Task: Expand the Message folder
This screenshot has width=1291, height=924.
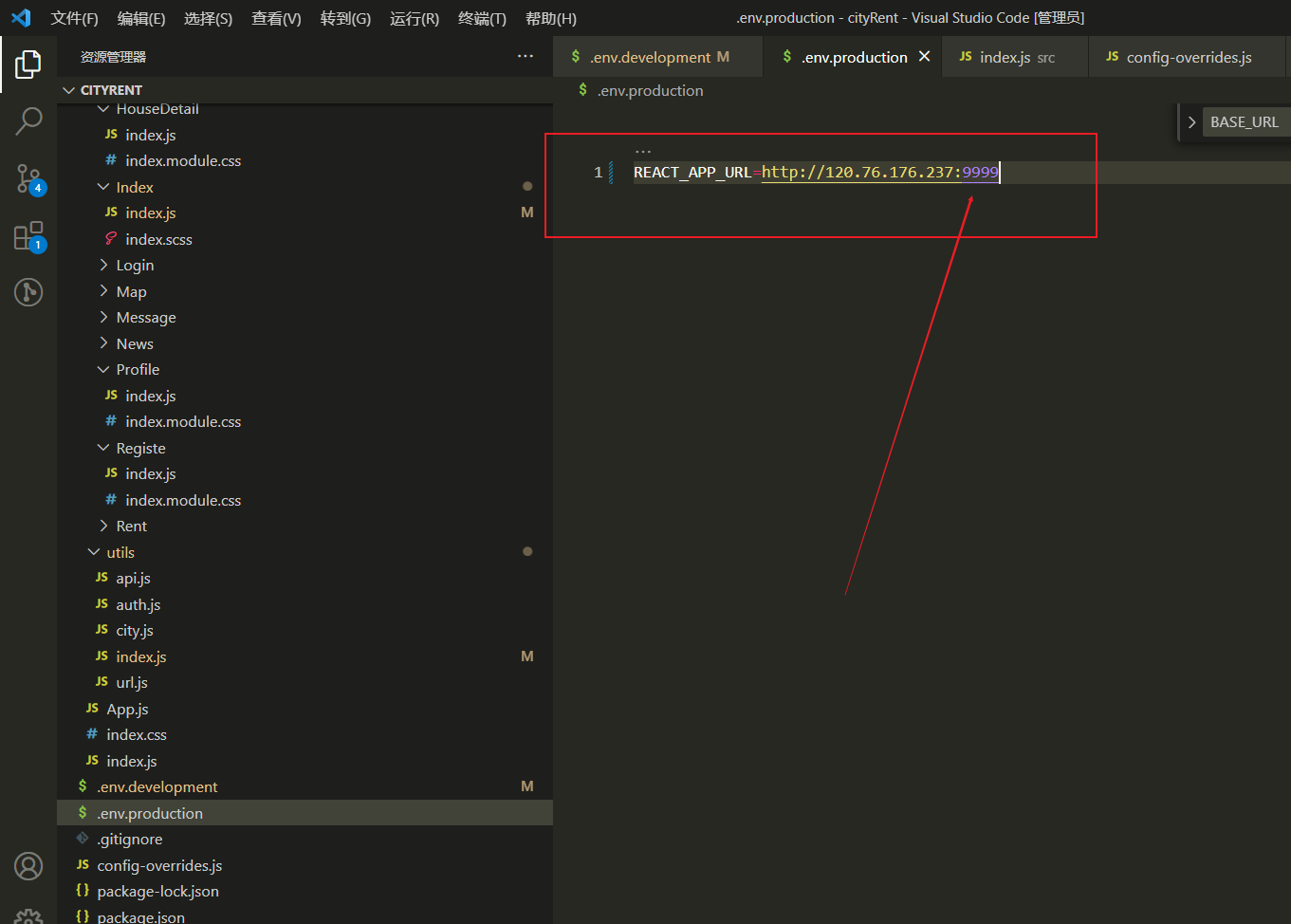Action: (x=304, y=318)
